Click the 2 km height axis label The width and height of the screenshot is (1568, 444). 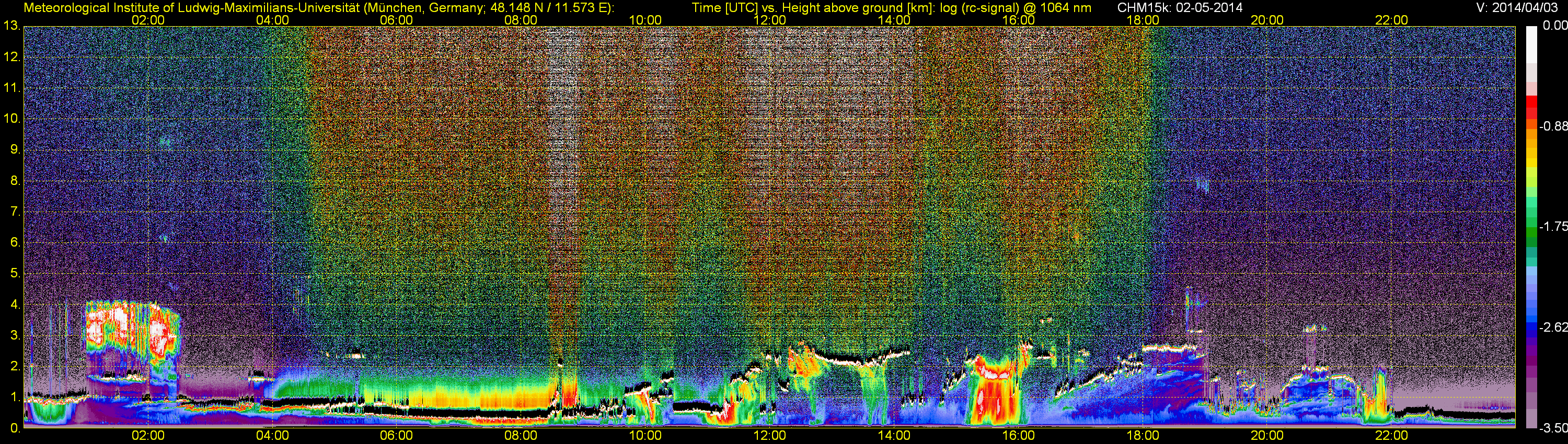click(15, 366)
